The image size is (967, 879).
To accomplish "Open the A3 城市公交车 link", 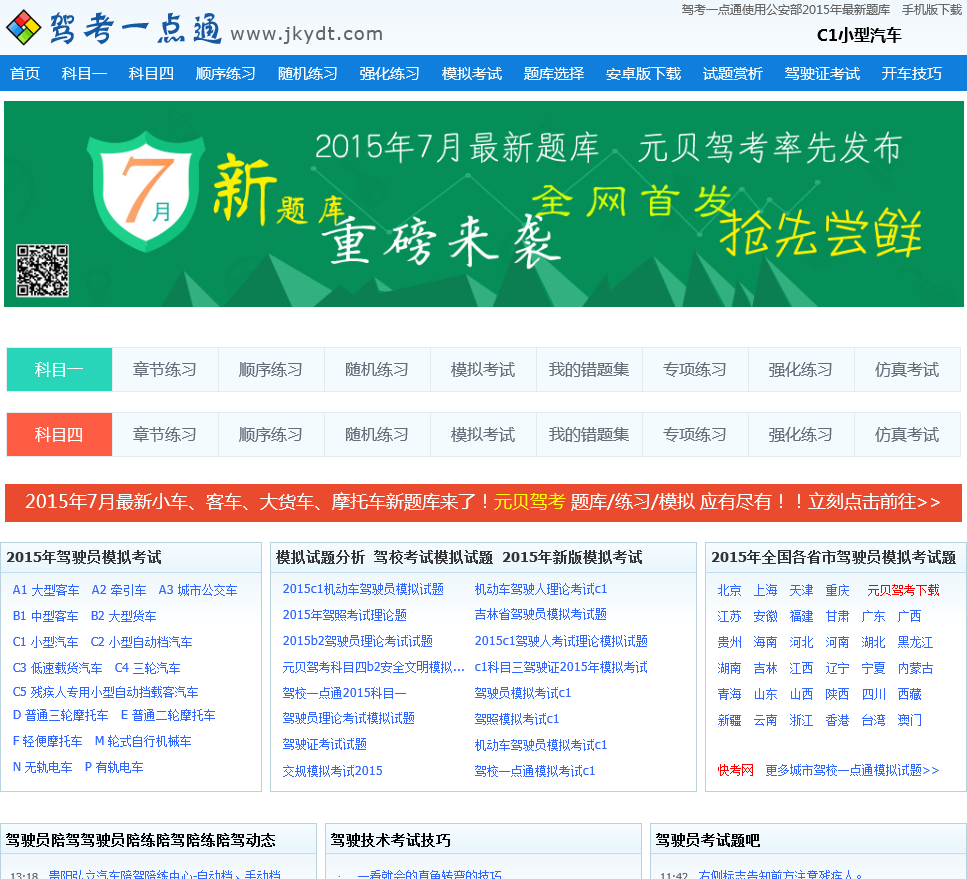I will pos(198,590).
